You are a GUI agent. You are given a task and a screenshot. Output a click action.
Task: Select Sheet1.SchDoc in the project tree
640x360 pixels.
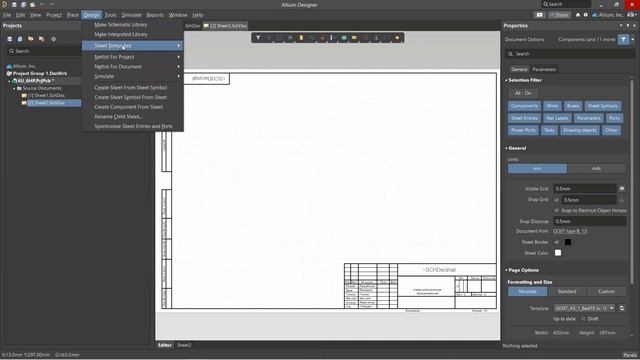coord(46,96)
